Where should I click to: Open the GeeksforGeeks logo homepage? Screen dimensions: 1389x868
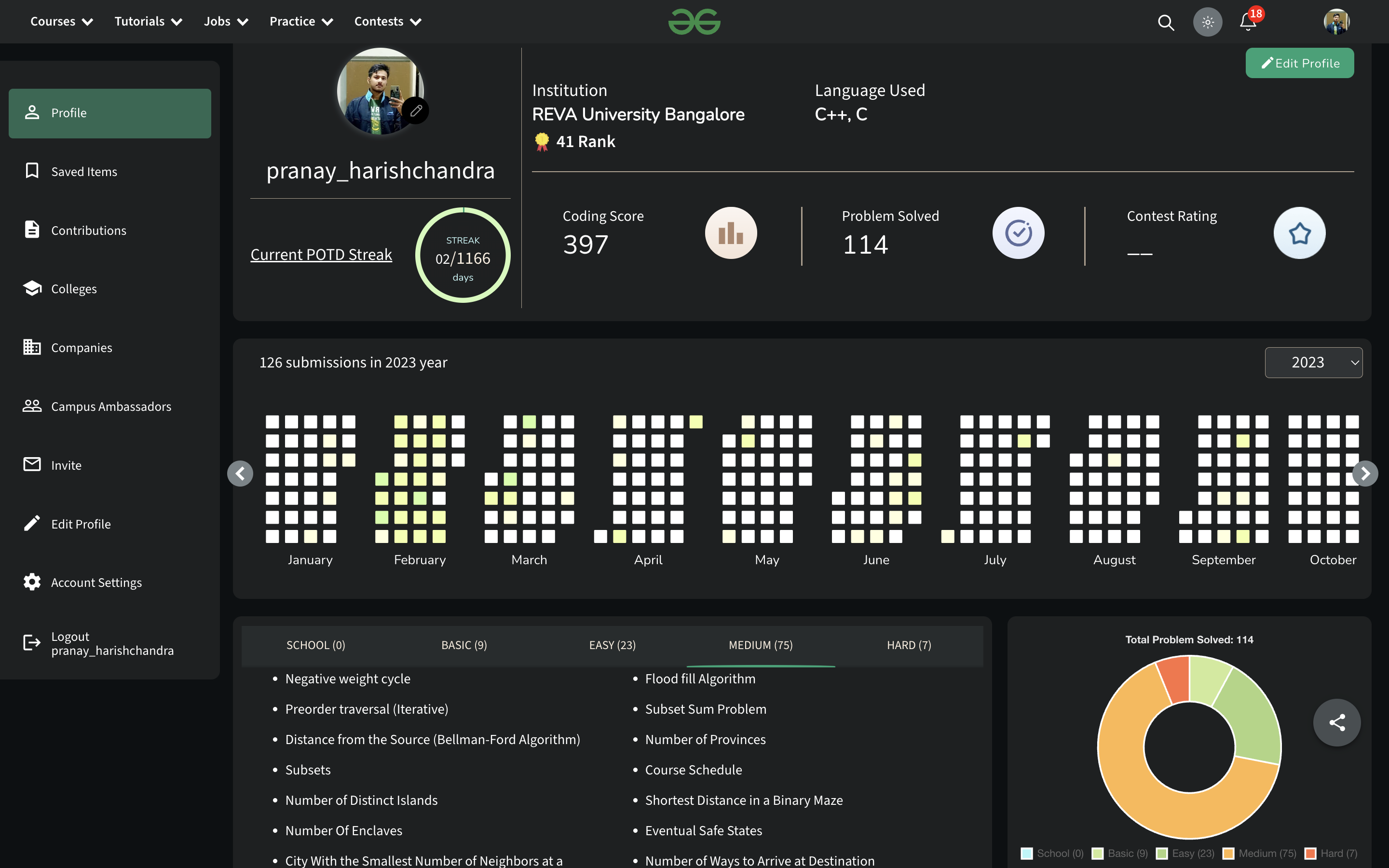694,22
